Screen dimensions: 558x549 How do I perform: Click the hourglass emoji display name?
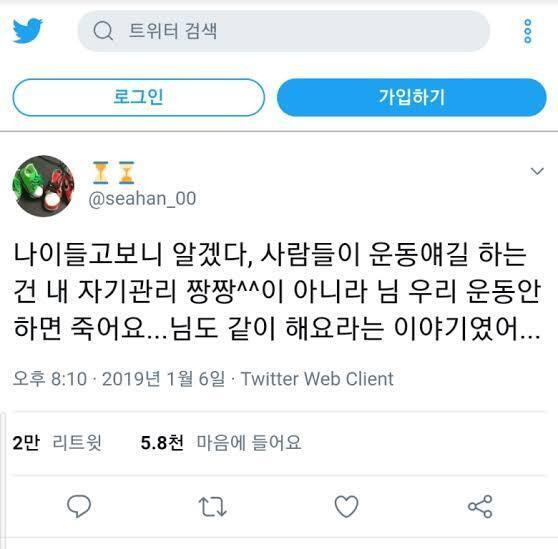point(114,173)
